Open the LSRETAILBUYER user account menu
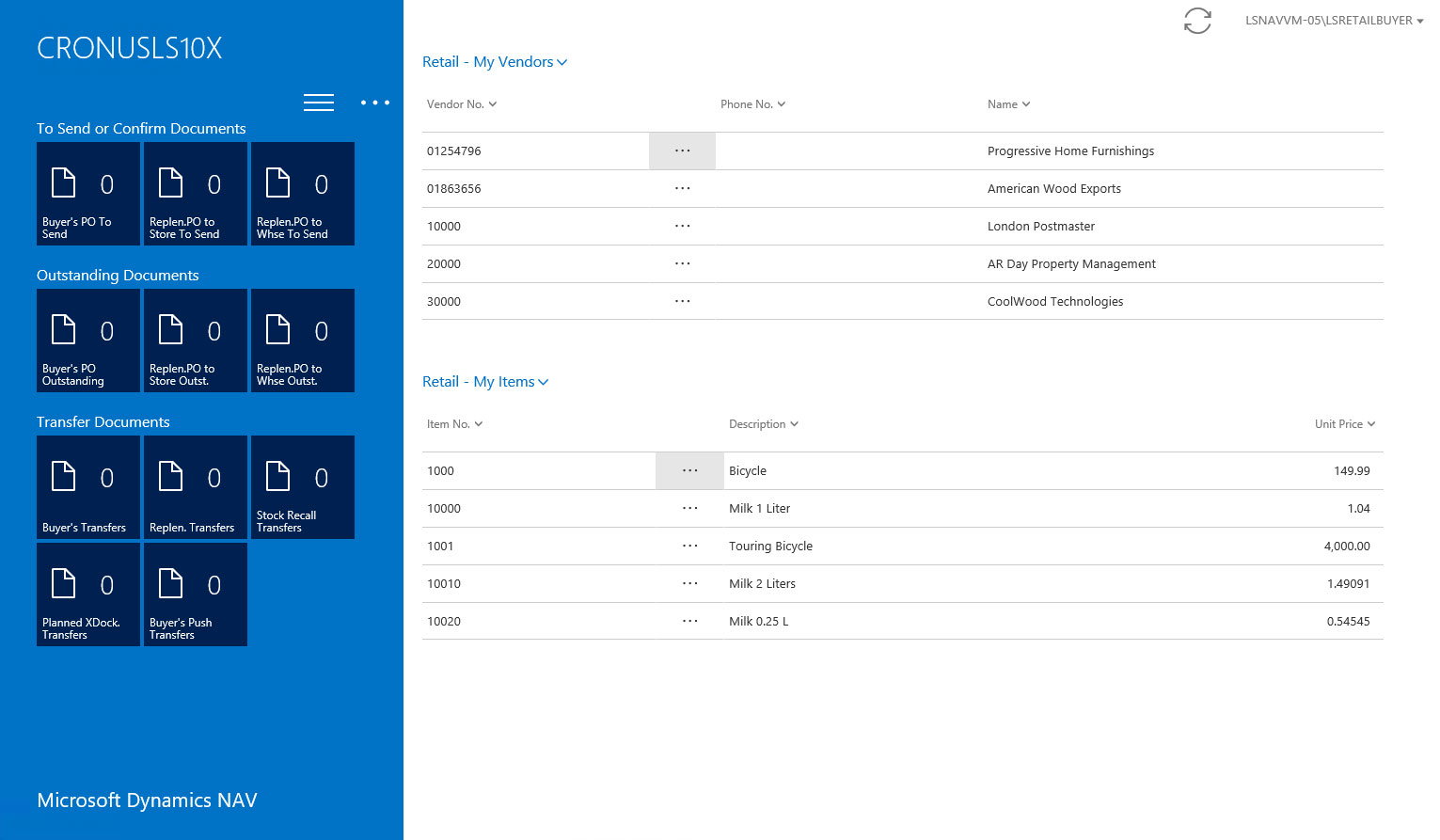1440x840 pixels. point(1333,21)
